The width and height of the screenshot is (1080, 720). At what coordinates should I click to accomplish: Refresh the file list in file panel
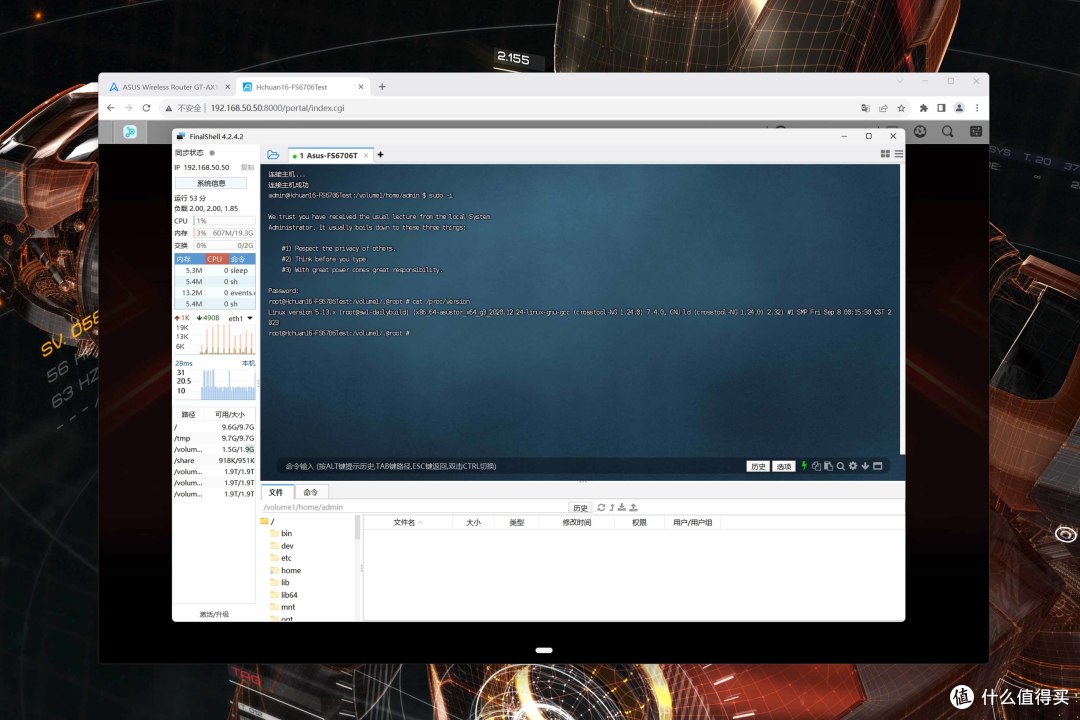click(601, 507)
